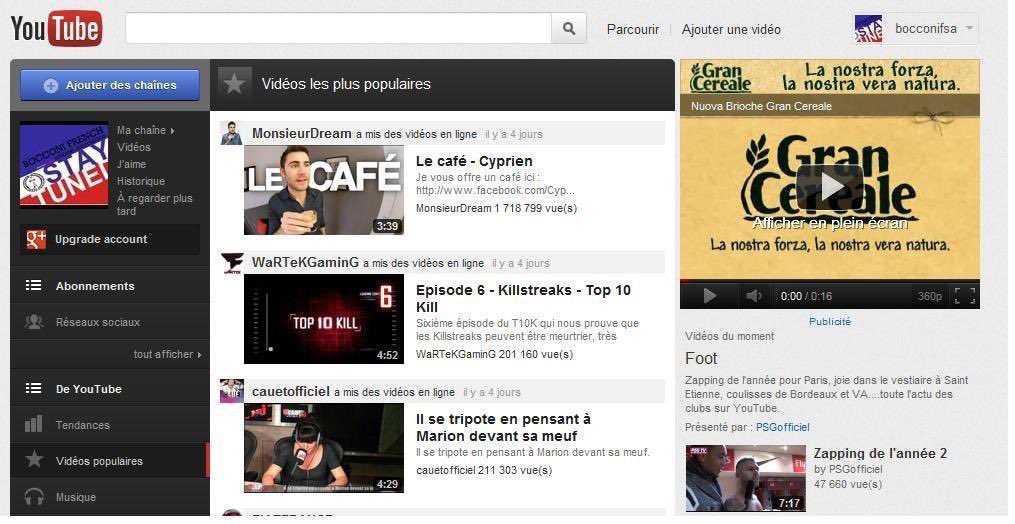
Task: Click the Upgrade account text
Action: tap(101, 239)
